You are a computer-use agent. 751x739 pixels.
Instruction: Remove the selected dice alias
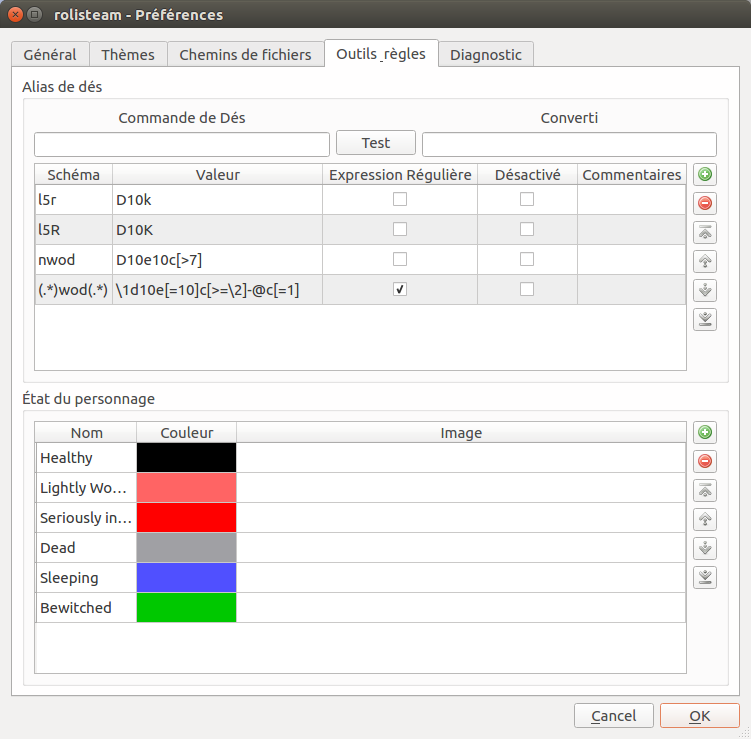[x=705, y=204]
